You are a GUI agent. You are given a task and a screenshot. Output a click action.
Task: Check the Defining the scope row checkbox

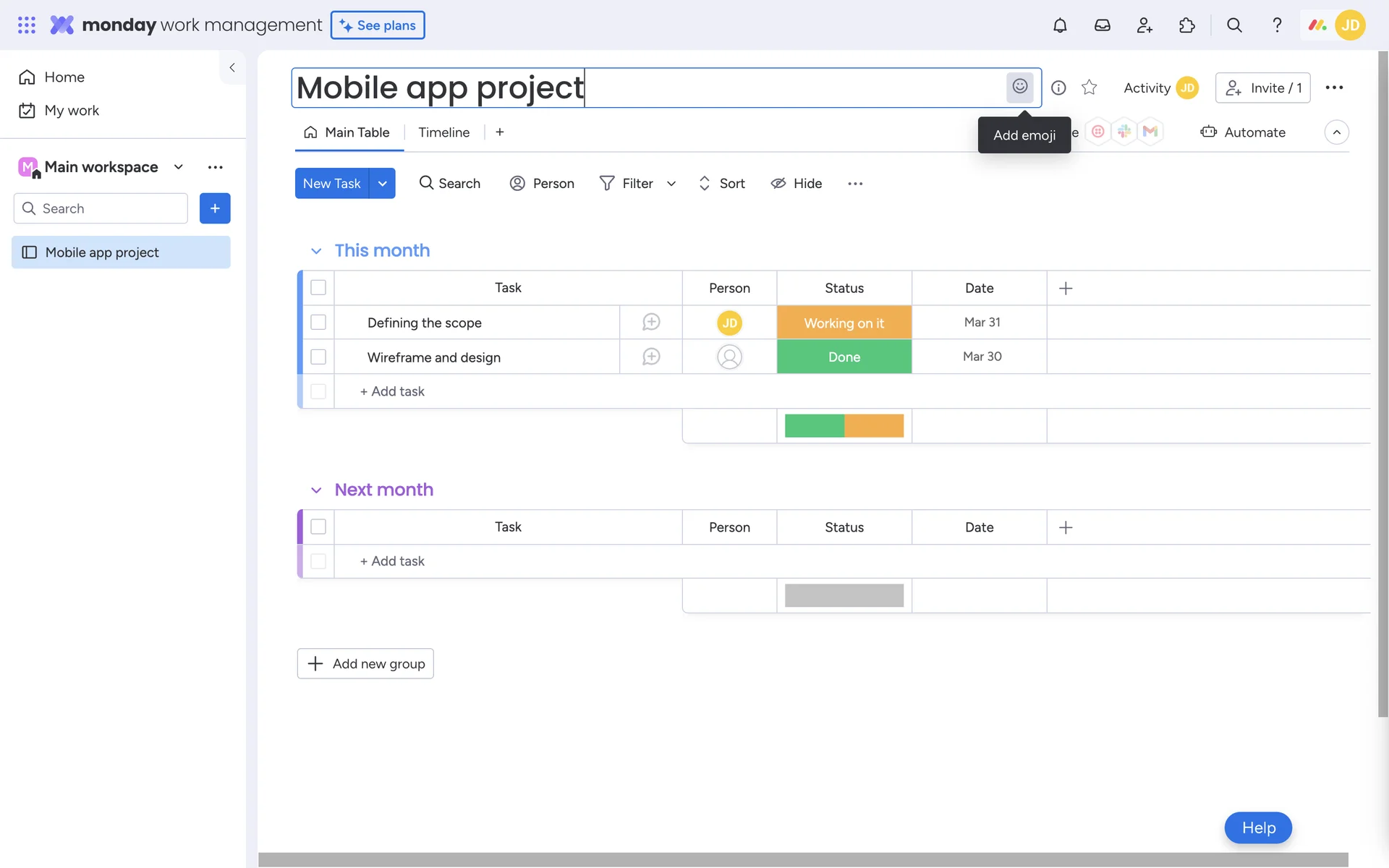(x=318, y=323)
